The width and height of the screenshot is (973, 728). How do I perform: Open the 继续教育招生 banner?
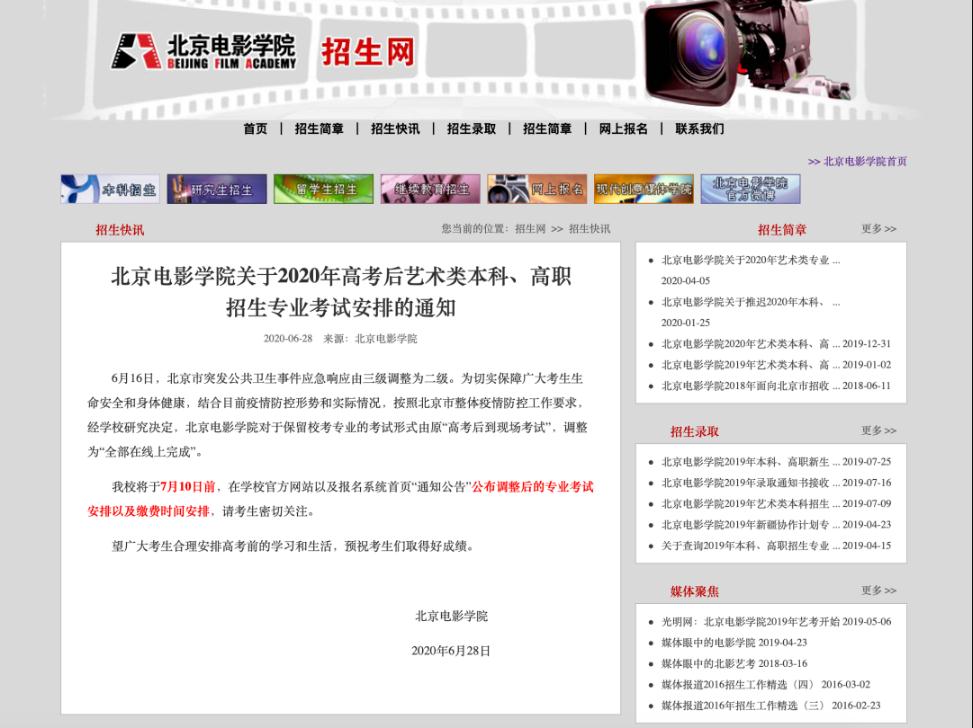point(430,189)
